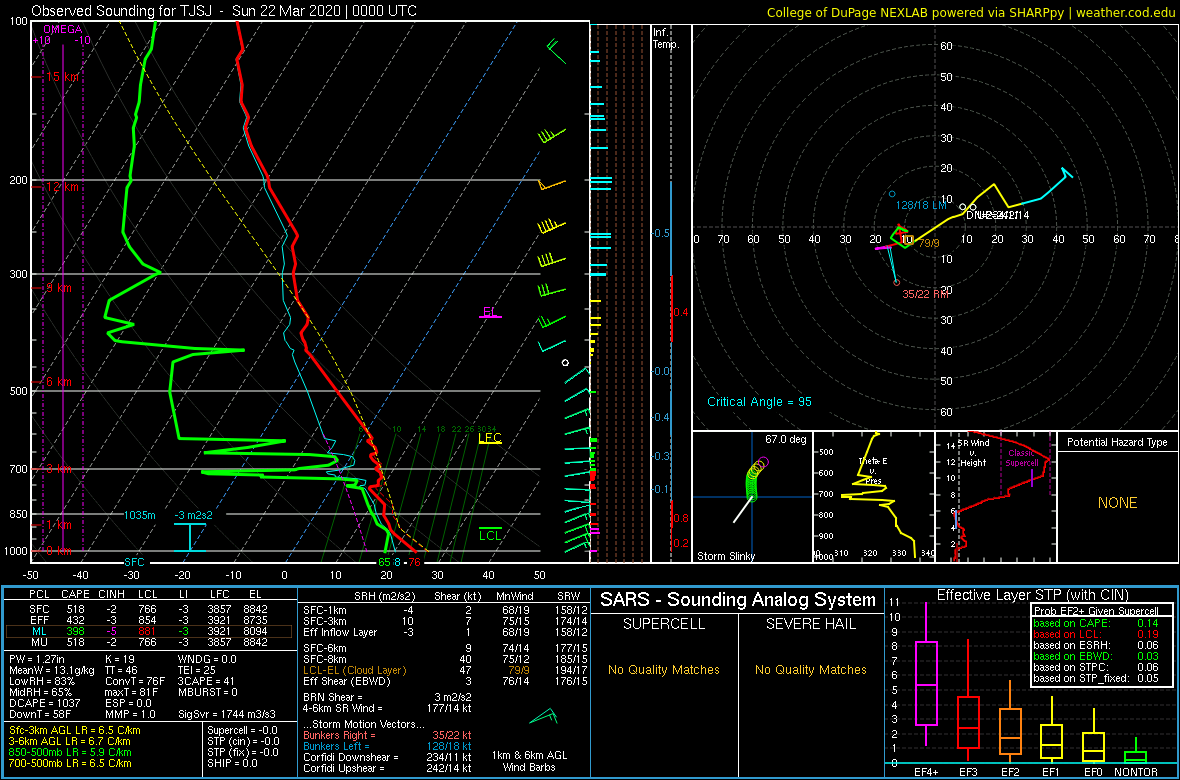Image resolution: width=1180 pixels, height=780 pixels.
Task: Select the STP (cin) = -0.0 index
Action: [x=242, y=742]
